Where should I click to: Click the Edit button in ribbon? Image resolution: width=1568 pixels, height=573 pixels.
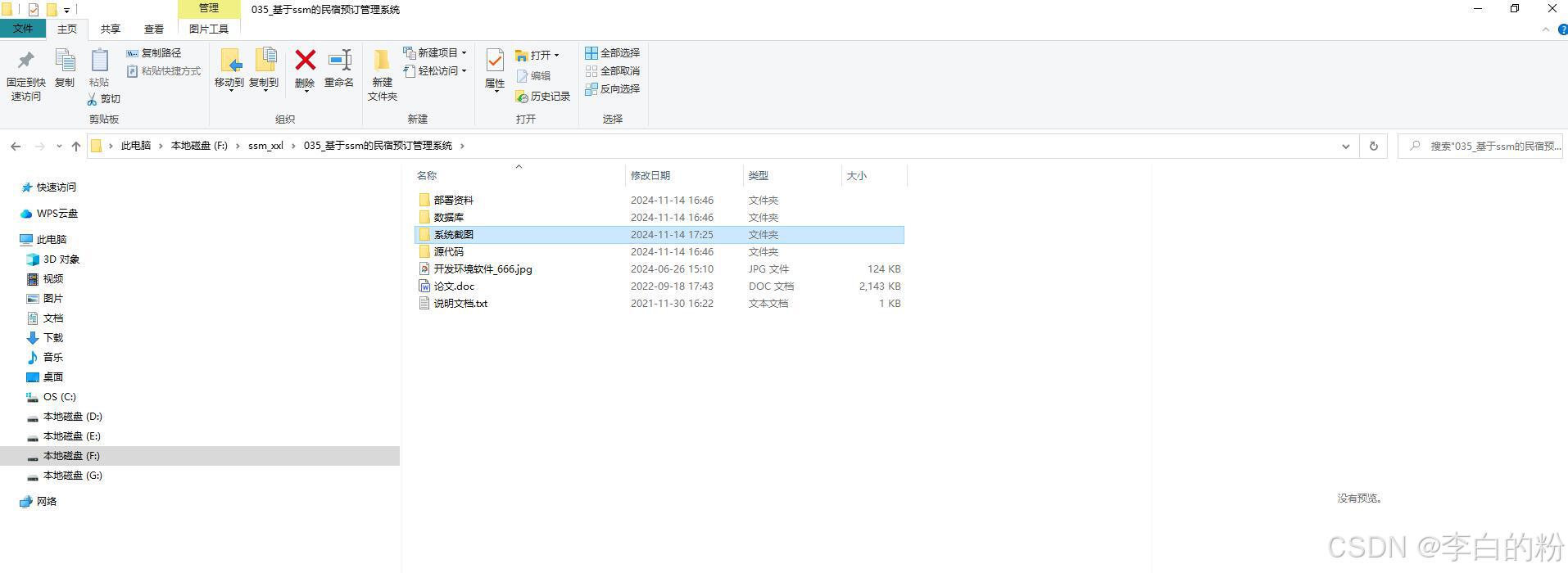click(x=533, y=76)
